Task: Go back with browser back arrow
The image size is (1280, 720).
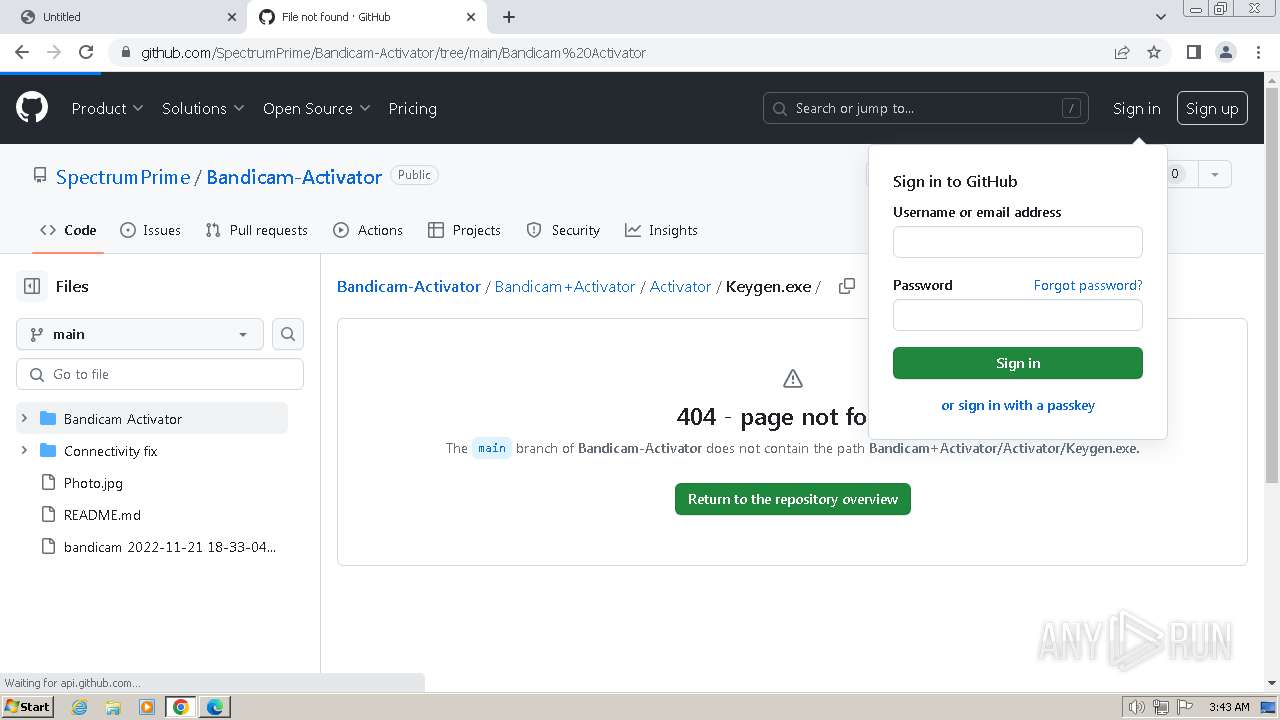Action: [x=22, y=52]
